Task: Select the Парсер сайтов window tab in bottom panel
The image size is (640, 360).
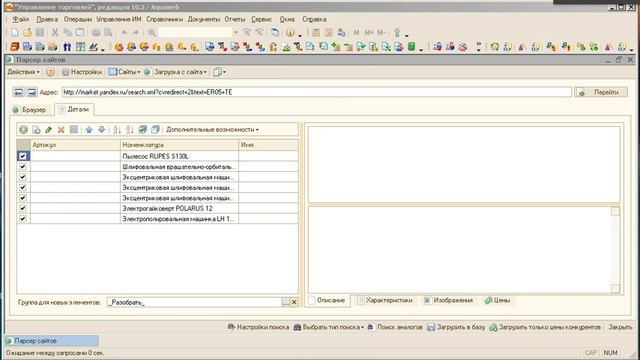Action: [x=51, y=341]
